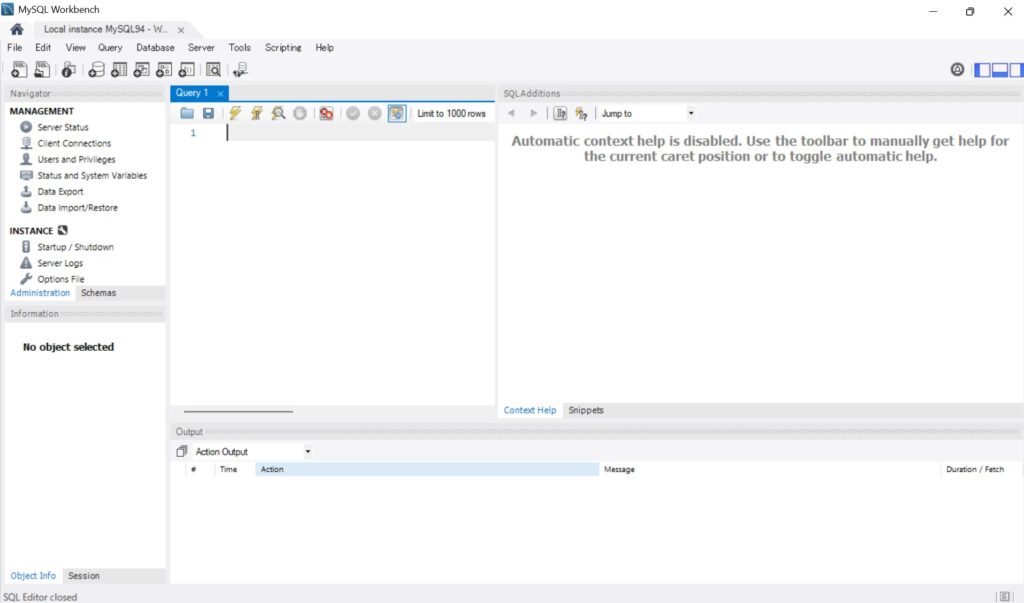Image resolution: width=1024 pixels, height=603 pixels.
Task: Create a new table icon
Action: pos(119,69)
